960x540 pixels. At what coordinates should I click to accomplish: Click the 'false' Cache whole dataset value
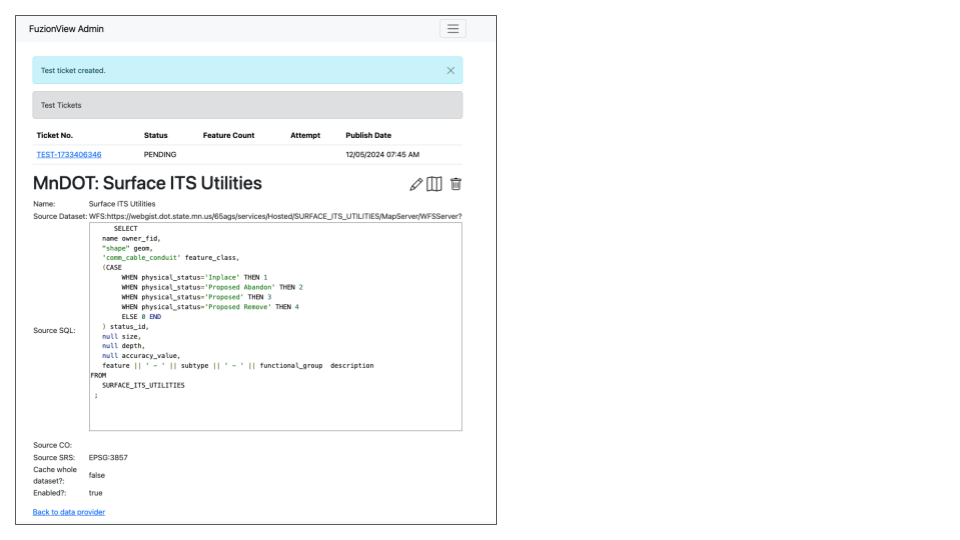[97, 475]
